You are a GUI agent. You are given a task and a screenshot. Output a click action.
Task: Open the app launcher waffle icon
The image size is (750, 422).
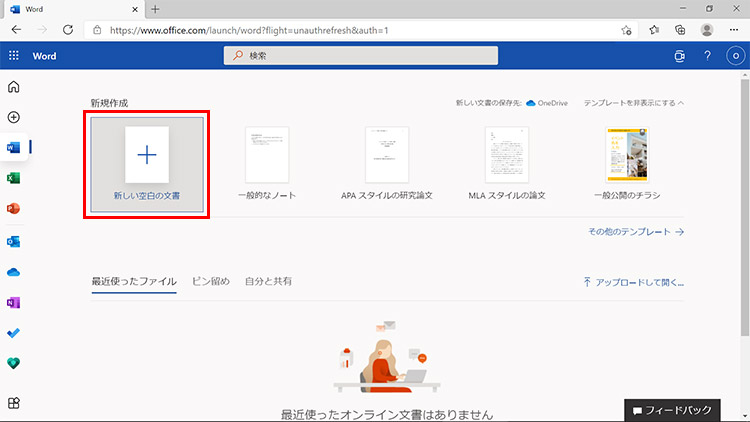tap(14, 56)
